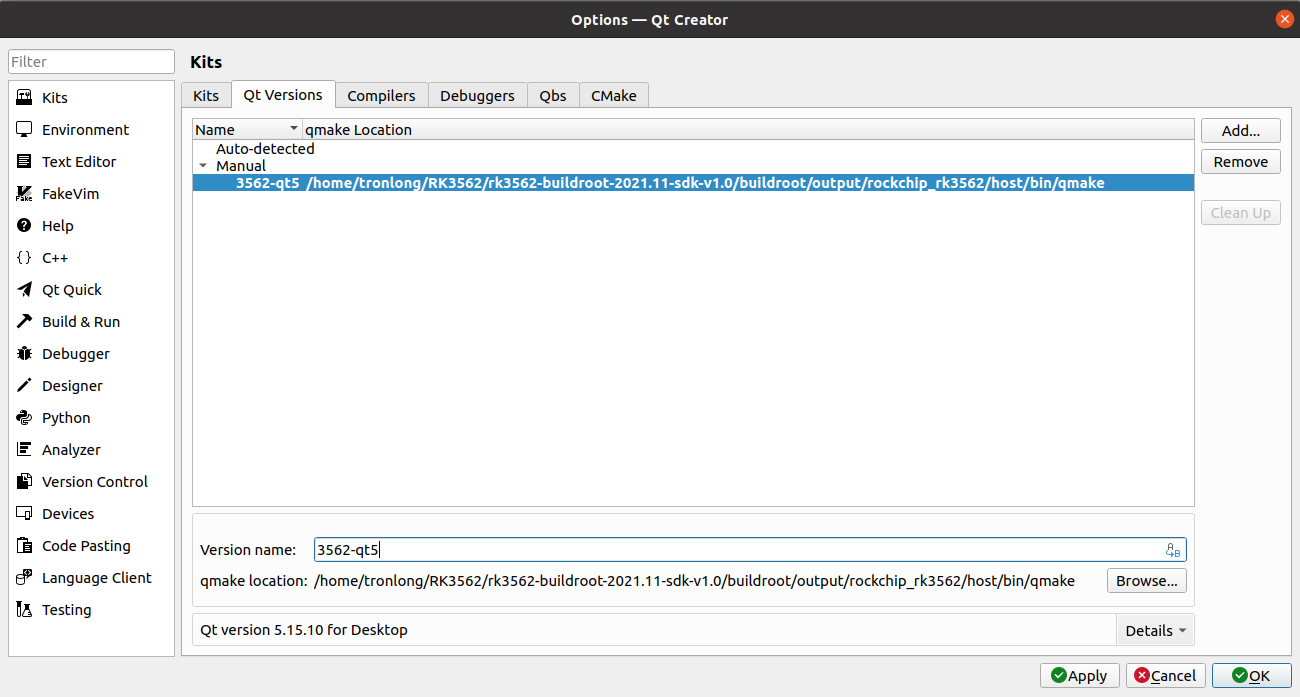Open the Compilers tab
This screenshot has width=1300, height=697.
pos(381,96)
